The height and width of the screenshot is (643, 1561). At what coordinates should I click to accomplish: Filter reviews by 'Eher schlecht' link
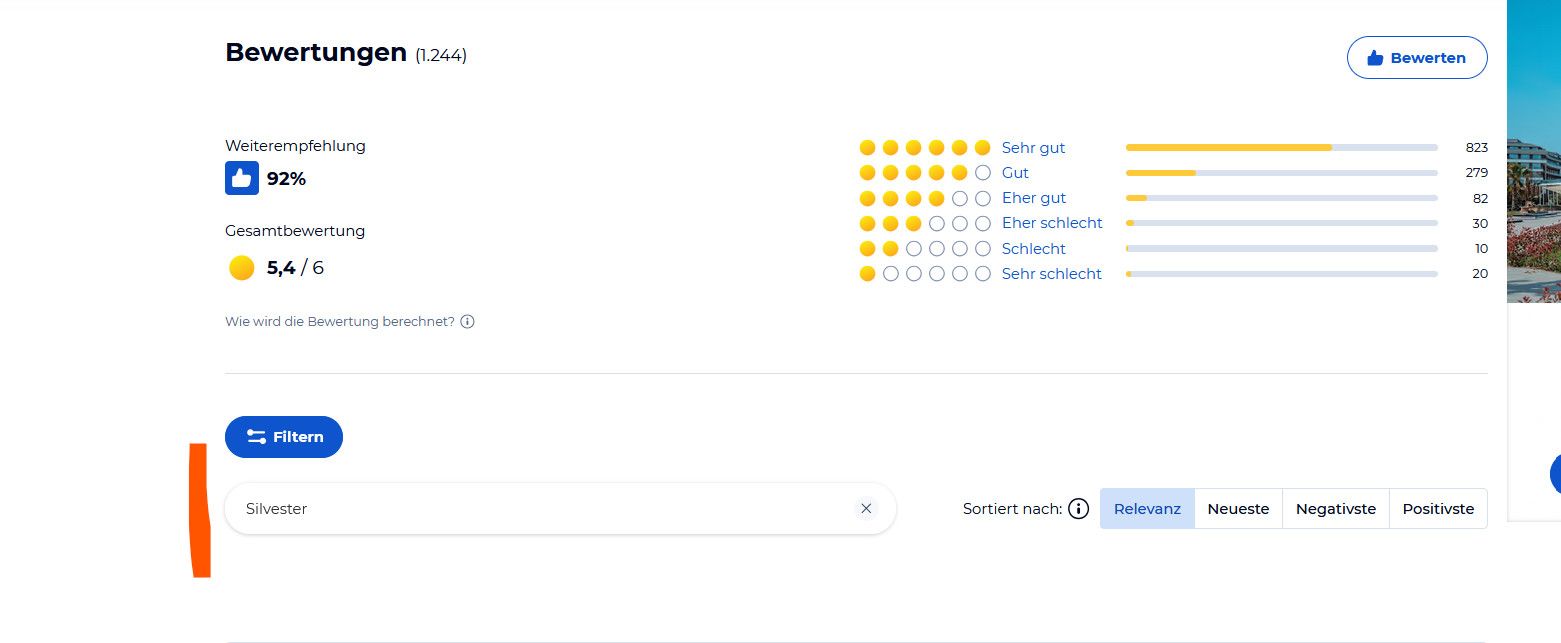pos(1052,223)
